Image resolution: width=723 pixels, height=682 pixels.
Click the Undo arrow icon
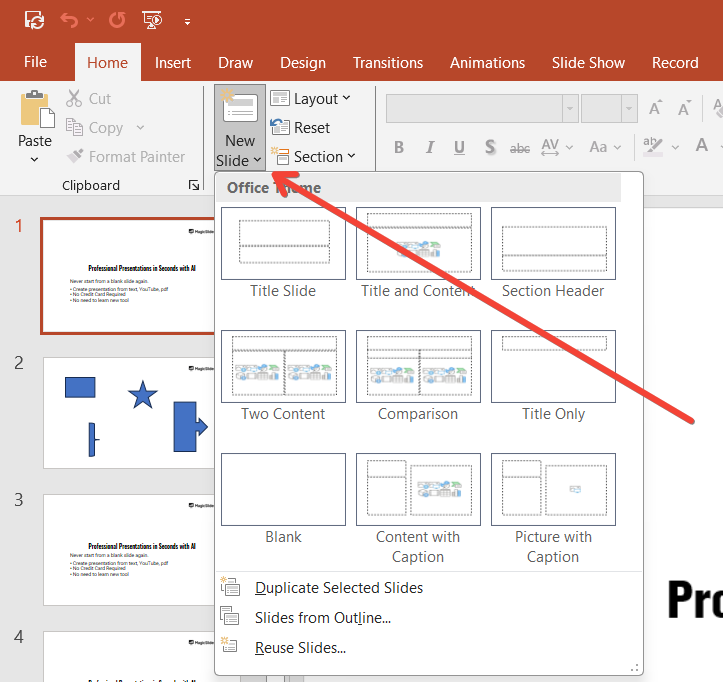point(68,20)
